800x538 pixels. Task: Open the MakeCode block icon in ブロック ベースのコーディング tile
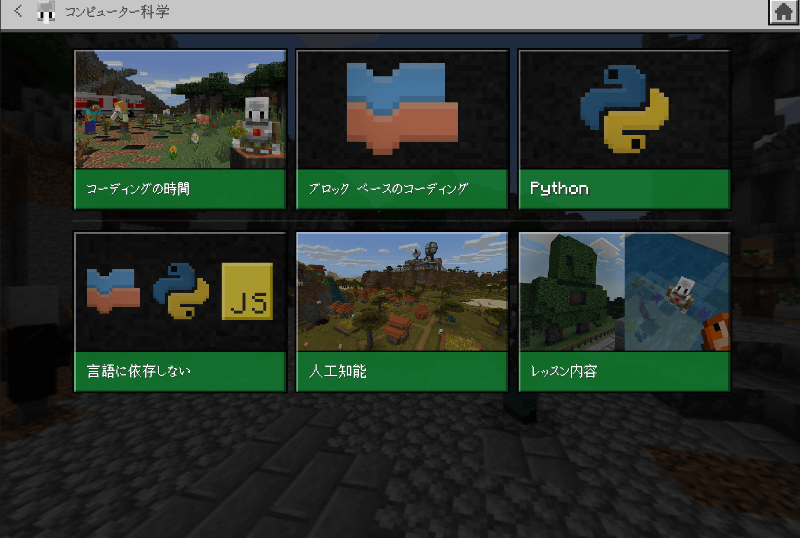(x=402, y=106)
